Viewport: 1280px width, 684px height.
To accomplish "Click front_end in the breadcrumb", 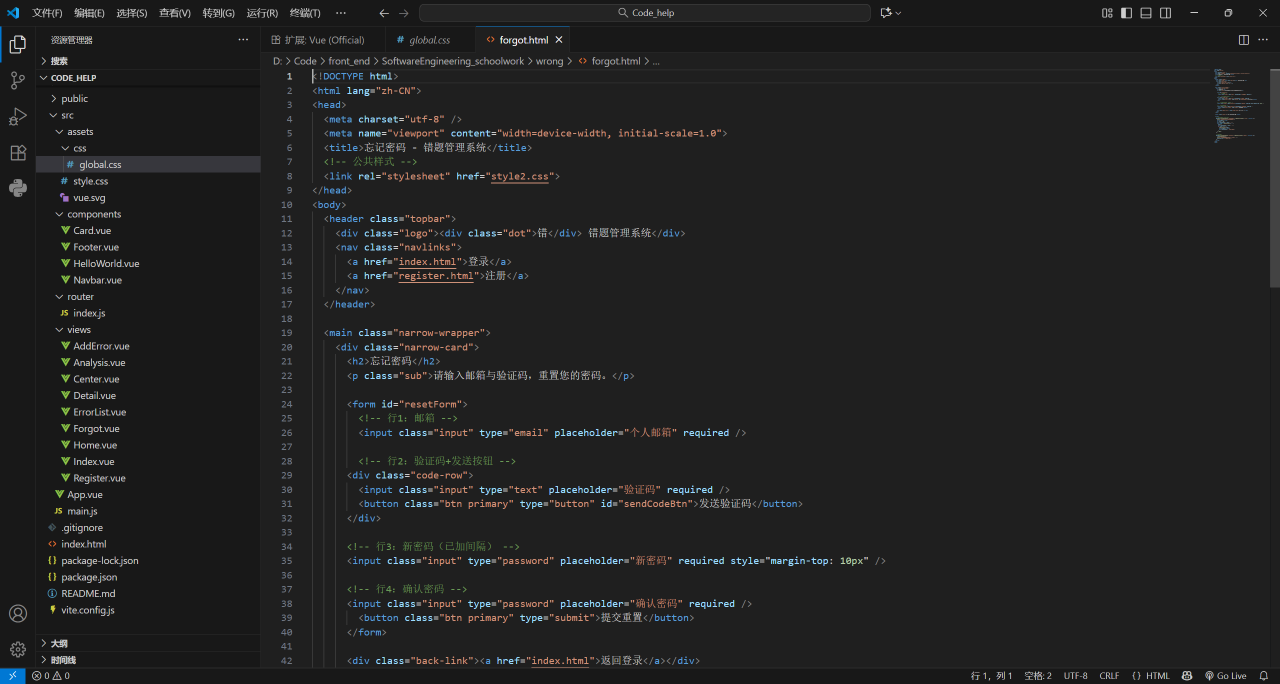I will (x=349, y=61).
